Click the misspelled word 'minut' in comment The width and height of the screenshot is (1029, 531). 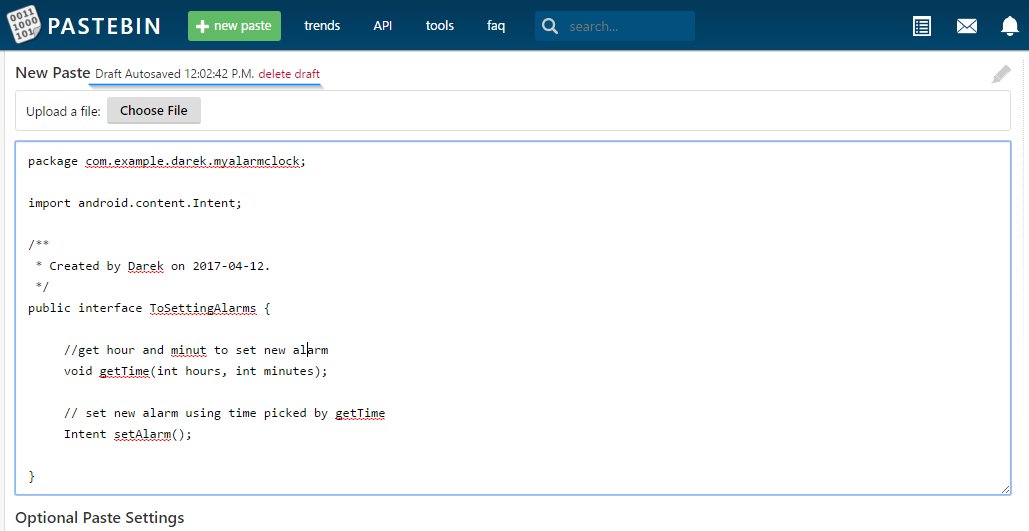pos(188,350)
